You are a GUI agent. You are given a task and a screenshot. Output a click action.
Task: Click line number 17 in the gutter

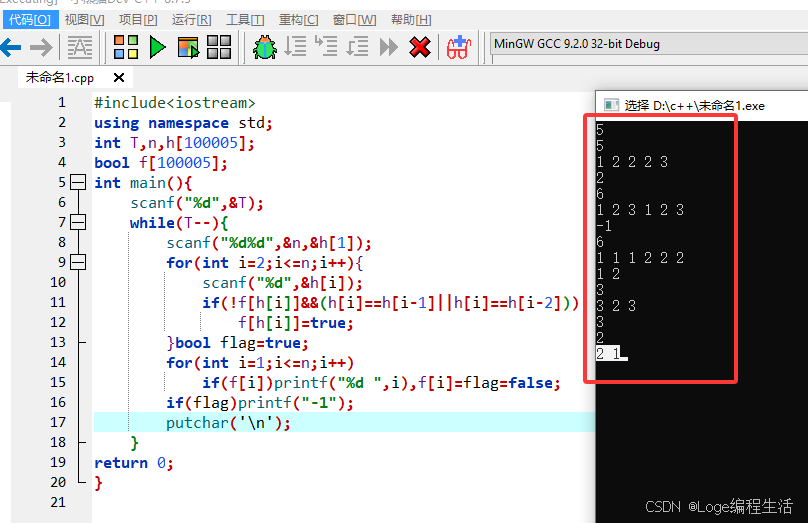pyautogui.click(x=58, y=423)
